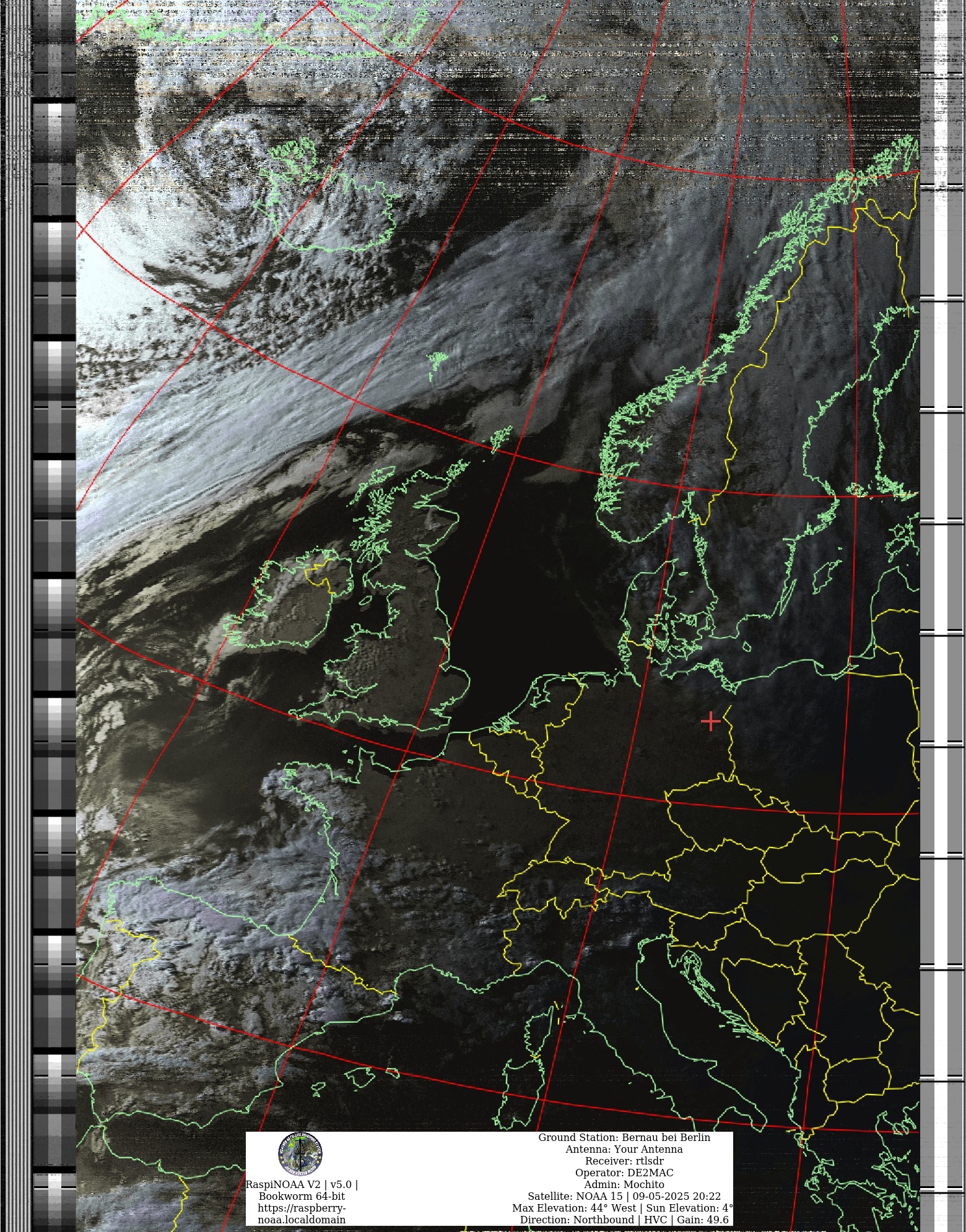The width and height of the screenshot is (966, 1232).
Task: Select the 'Antenna: Your Antenna' text
Action: click(624, 1149)
